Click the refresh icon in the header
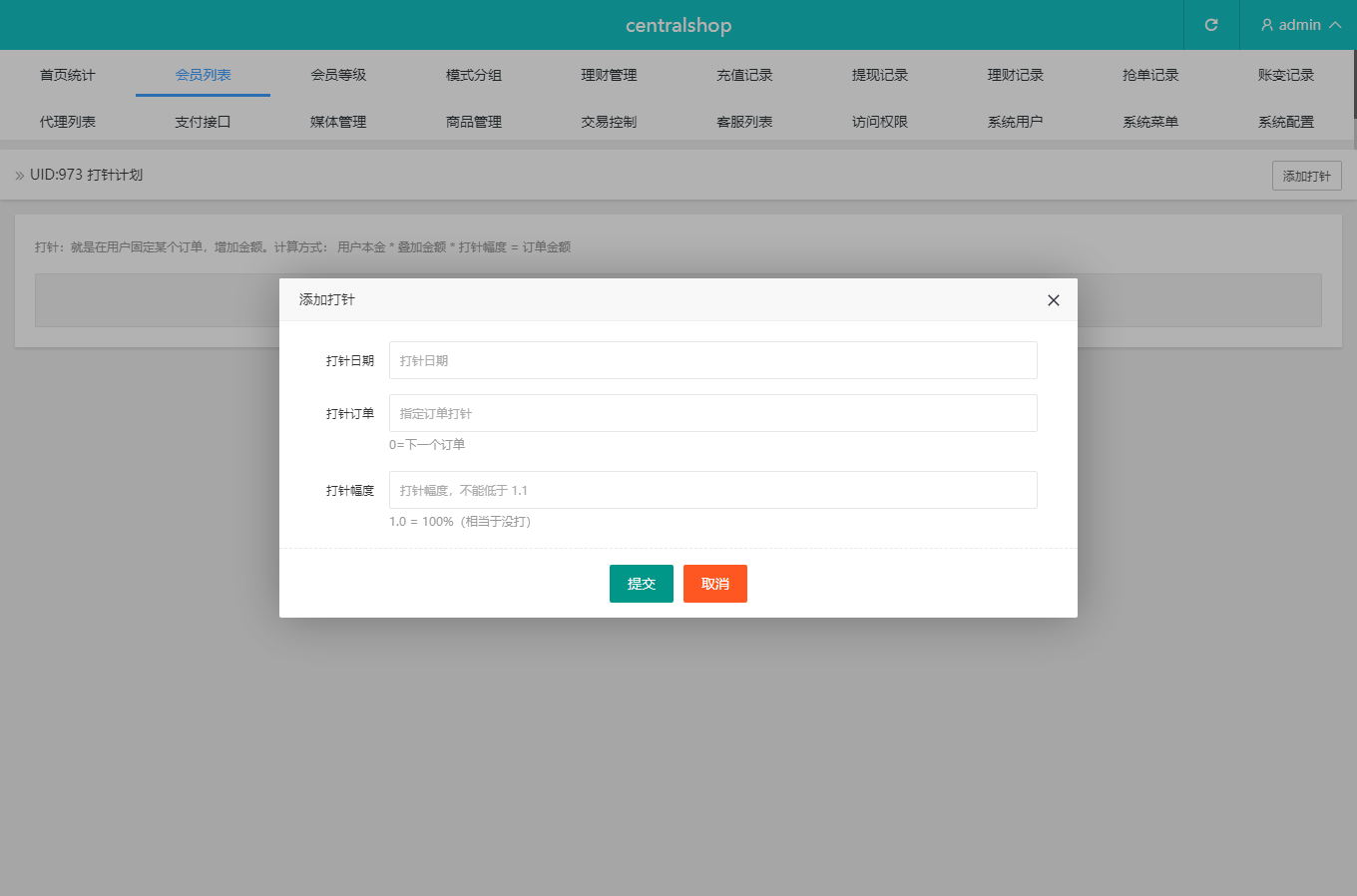Screen dimensions: 1357x896 tap(1211, 25)
